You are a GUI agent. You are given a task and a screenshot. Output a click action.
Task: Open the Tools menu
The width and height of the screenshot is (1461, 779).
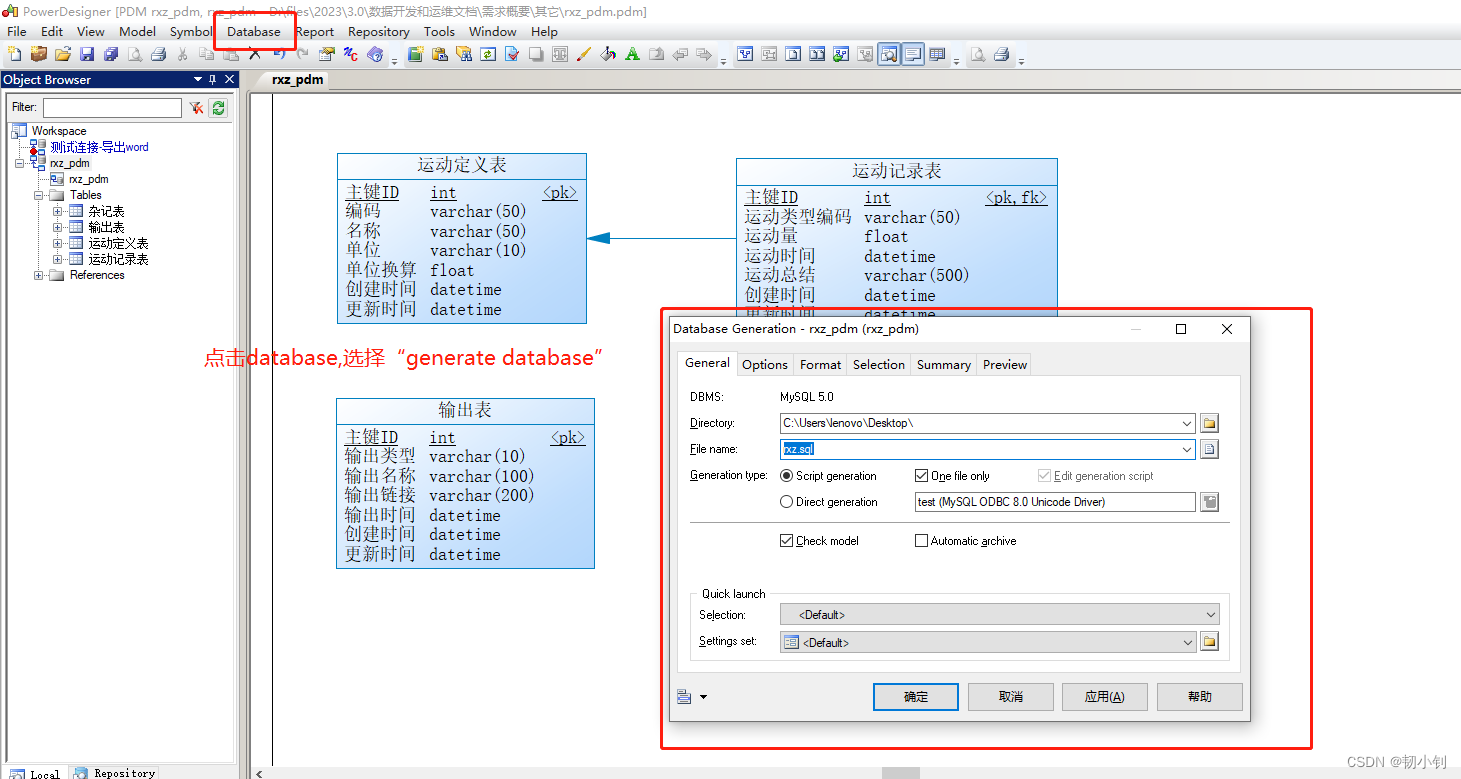(x=439, y=31)
